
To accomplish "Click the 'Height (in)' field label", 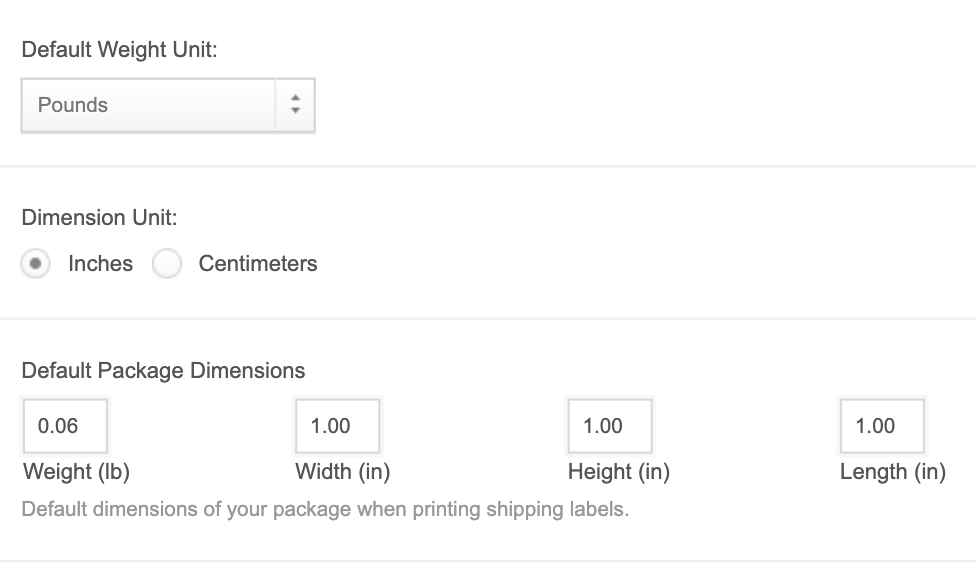I will click(619, 472).
